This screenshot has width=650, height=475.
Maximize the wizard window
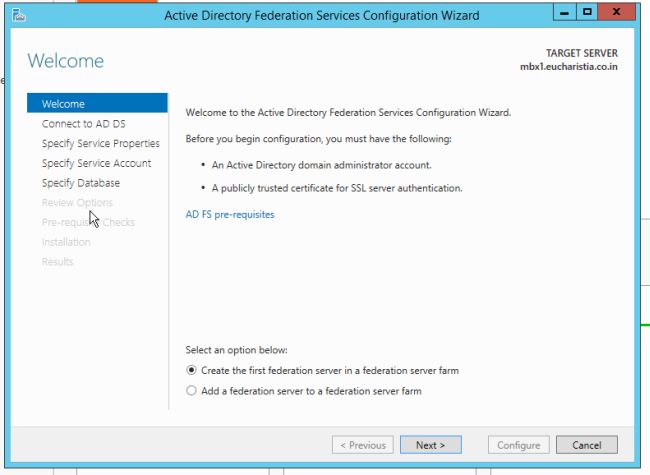coord(588,14)
